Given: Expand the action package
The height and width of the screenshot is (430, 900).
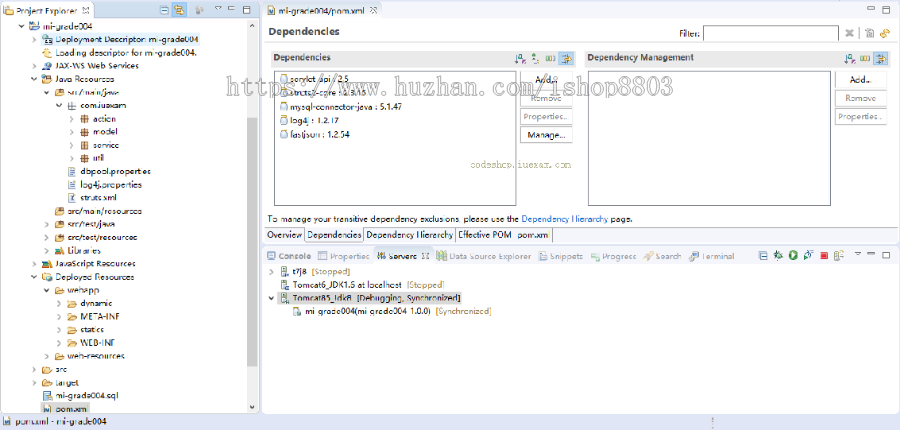Looking at the screenshot, I should click(x=71, y=119).
